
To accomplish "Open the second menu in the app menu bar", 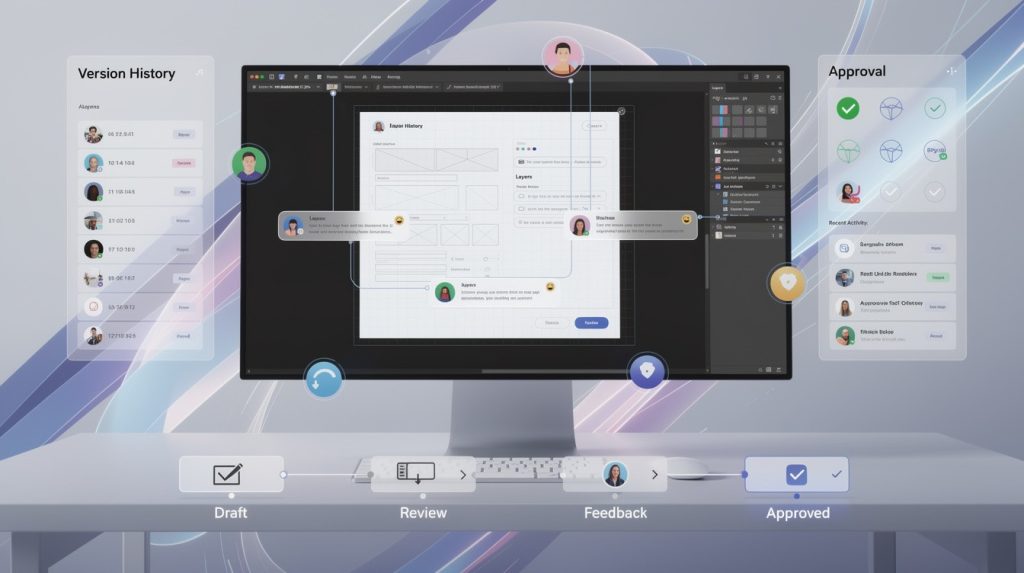I will (350, 77).
